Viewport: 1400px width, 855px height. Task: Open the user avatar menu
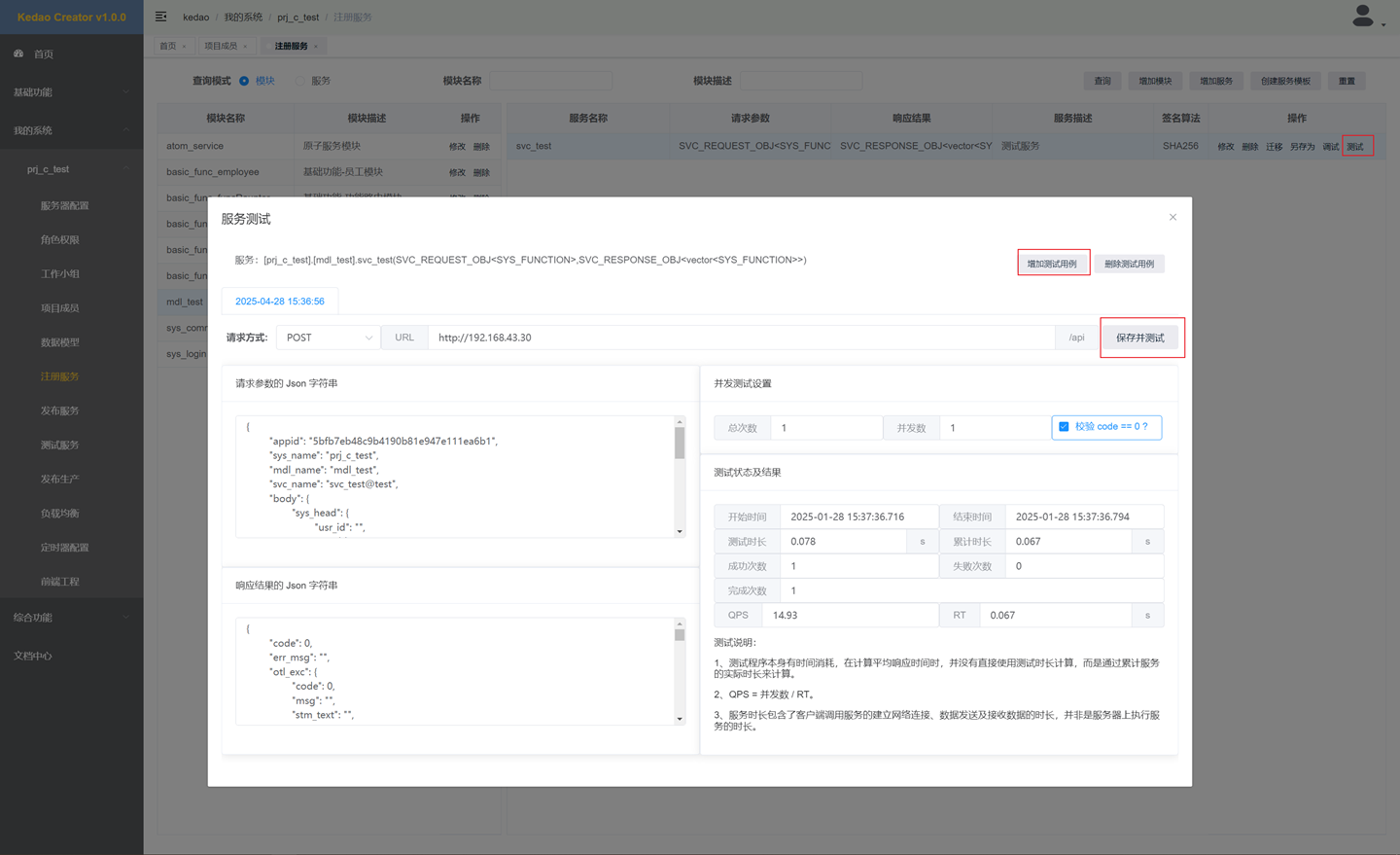coord(1363,16)
